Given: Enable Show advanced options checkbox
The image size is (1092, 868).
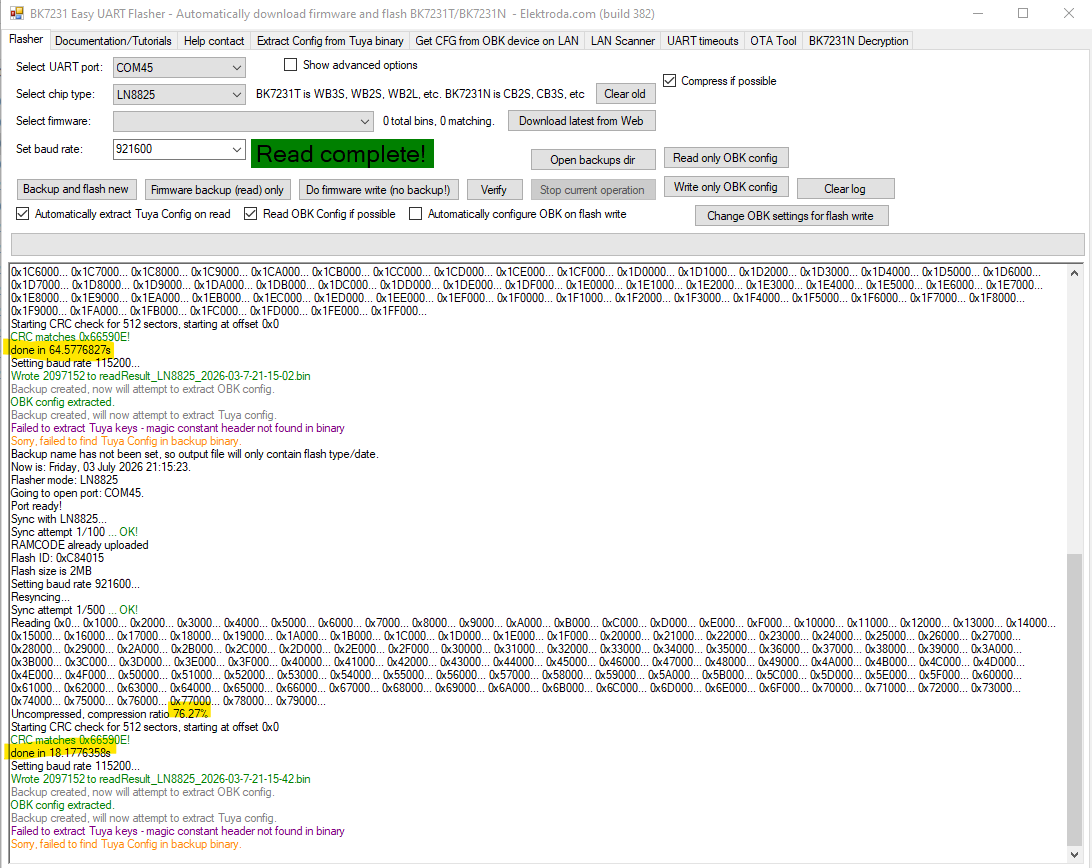Looking at the screenshot, I should 290,65.
